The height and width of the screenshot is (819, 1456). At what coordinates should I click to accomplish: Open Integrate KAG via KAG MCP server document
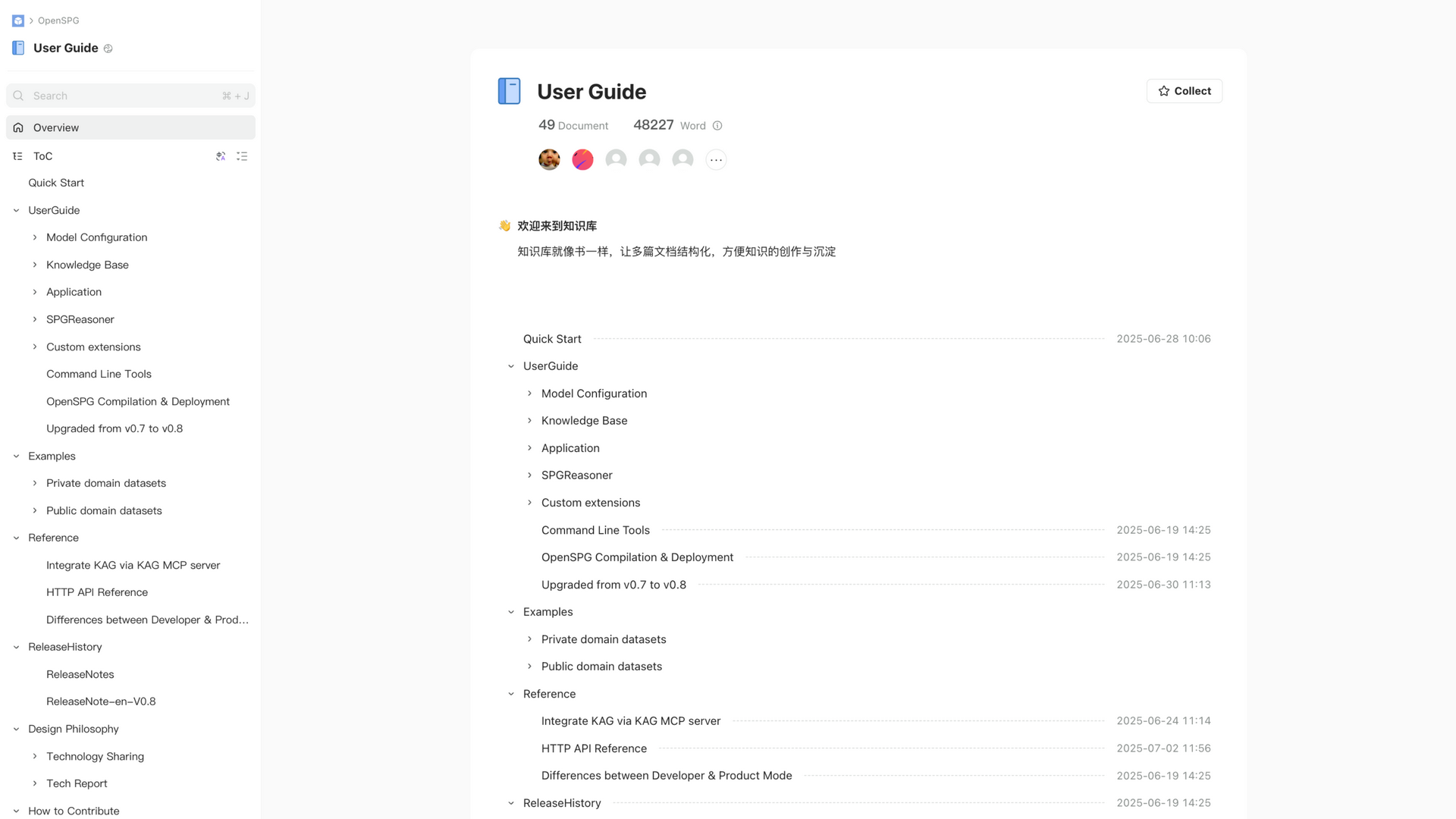coord(631,721)
